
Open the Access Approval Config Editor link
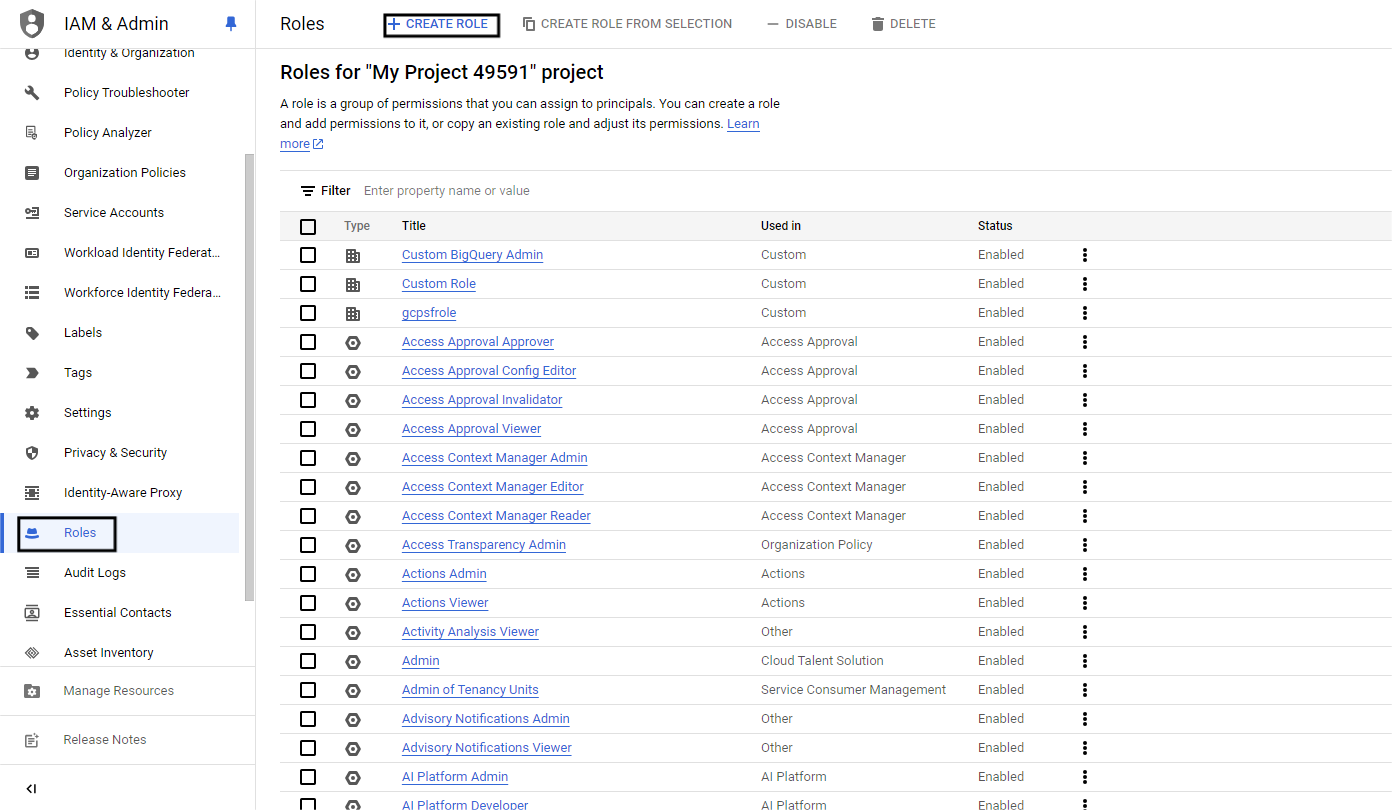tap(489, 371)
